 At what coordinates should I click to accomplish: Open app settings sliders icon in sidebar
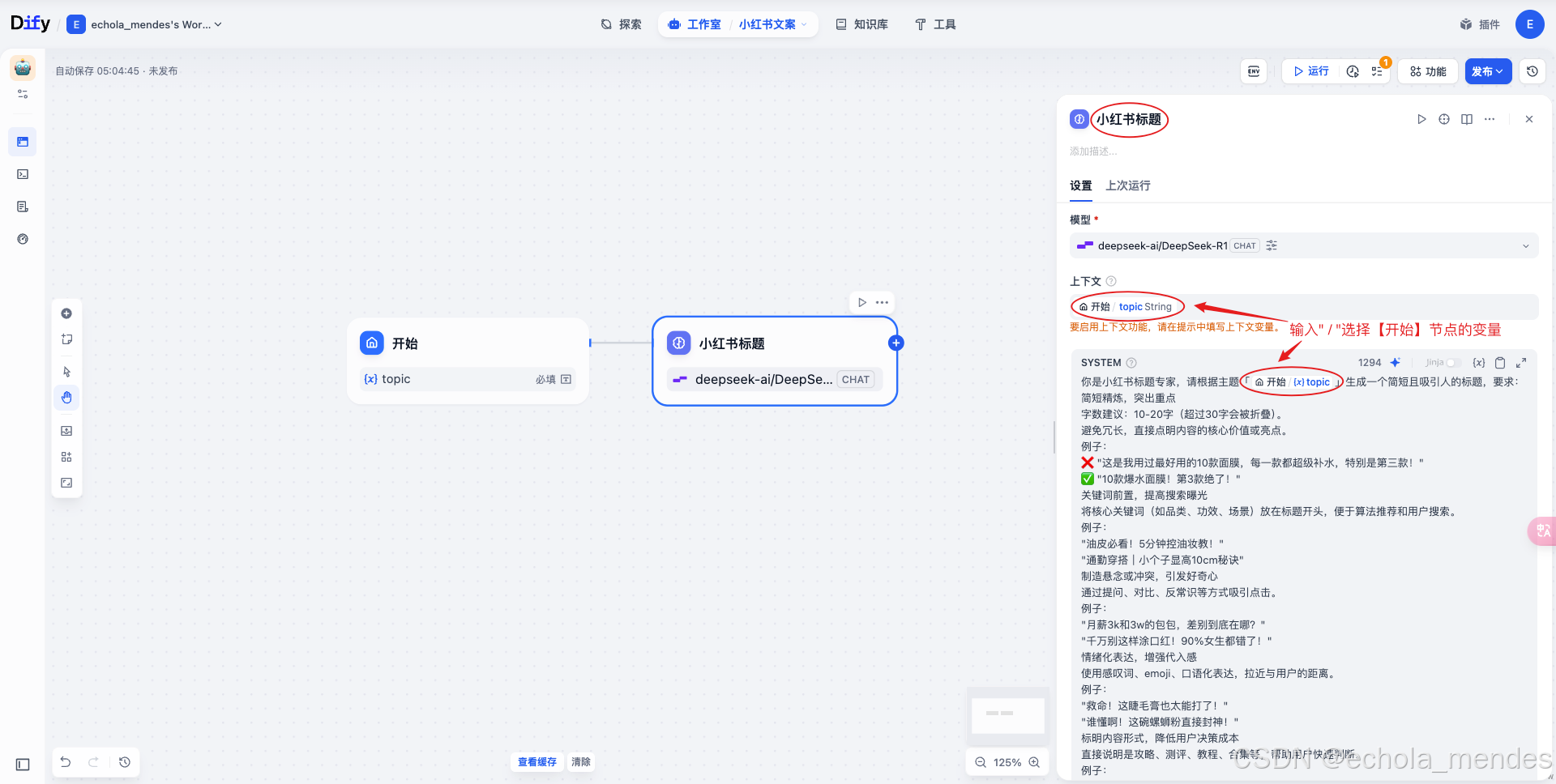click(x=23, y=94)
